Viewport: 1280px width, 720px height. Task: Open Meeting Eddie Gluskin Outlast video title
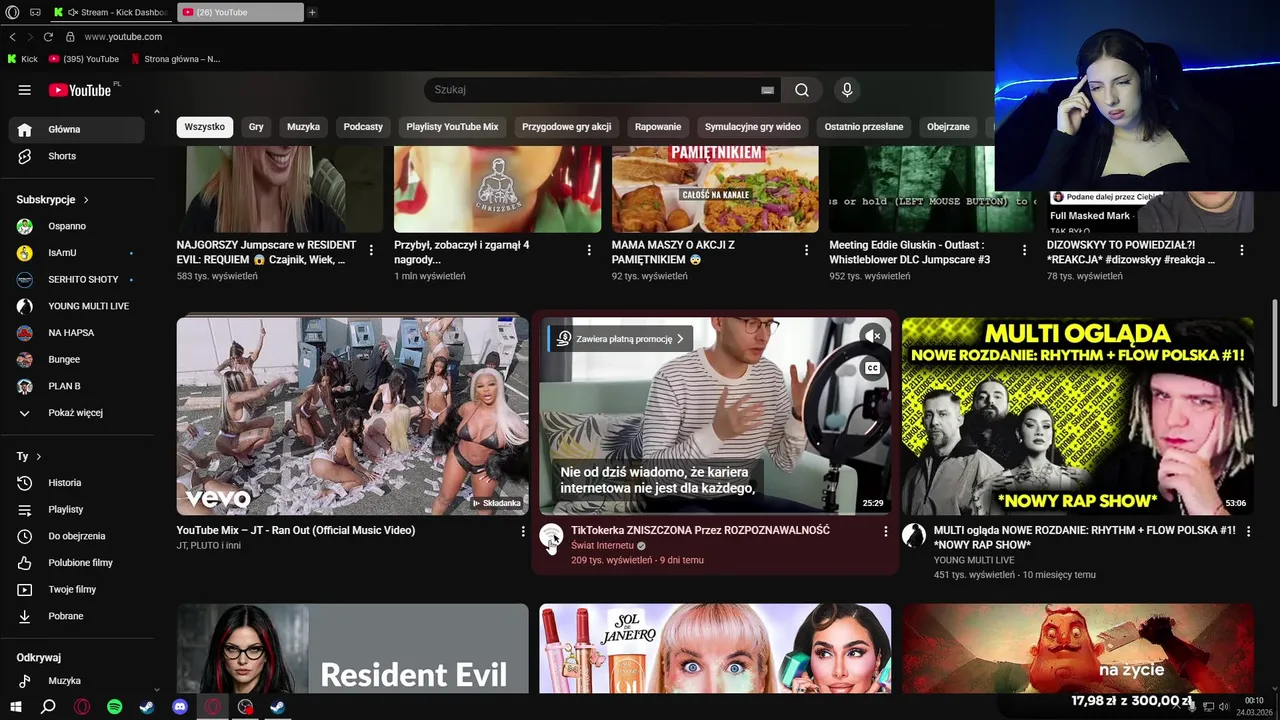point(910,252)
